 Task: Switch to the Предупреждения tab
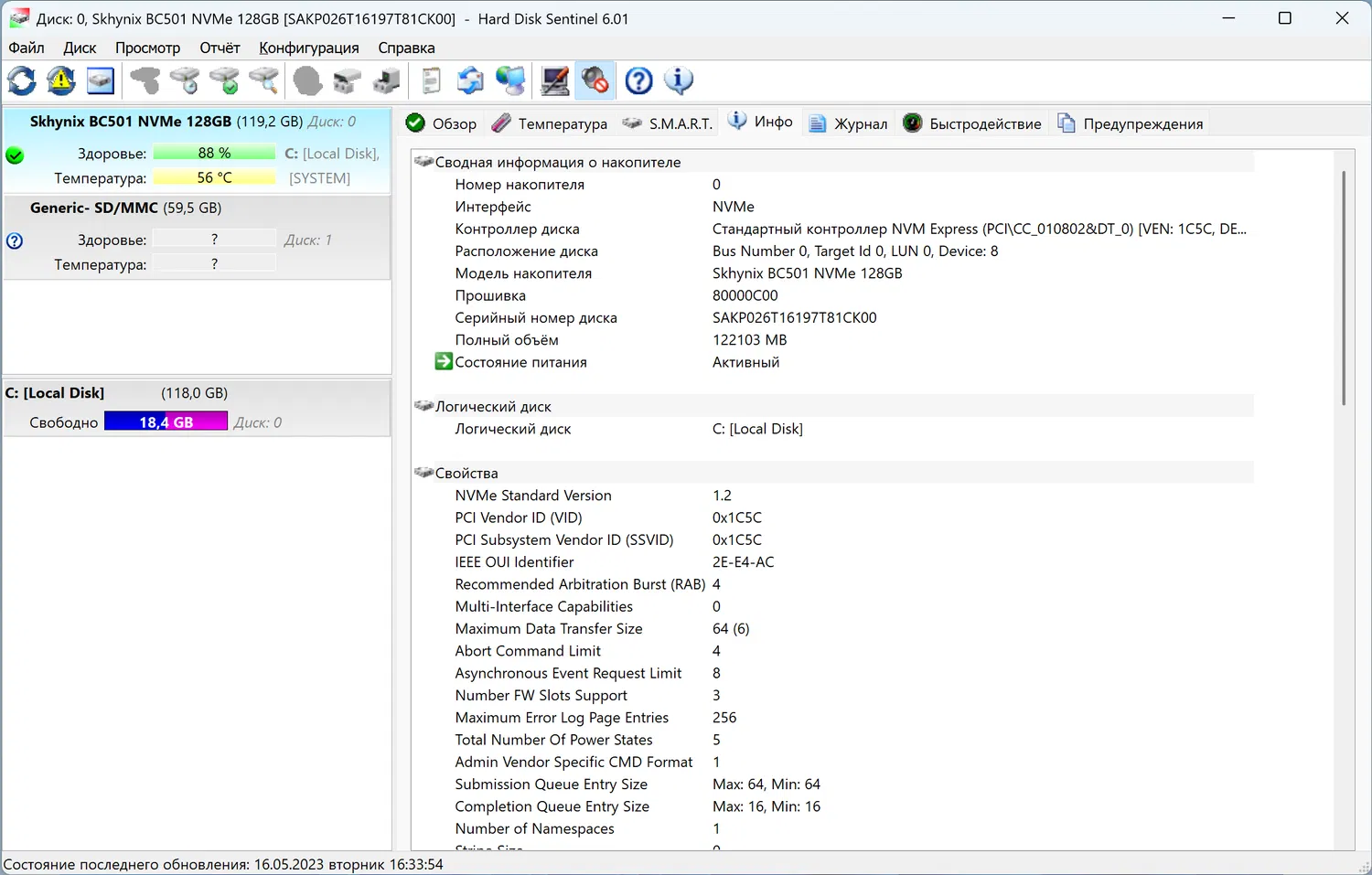coord(1131,123)
